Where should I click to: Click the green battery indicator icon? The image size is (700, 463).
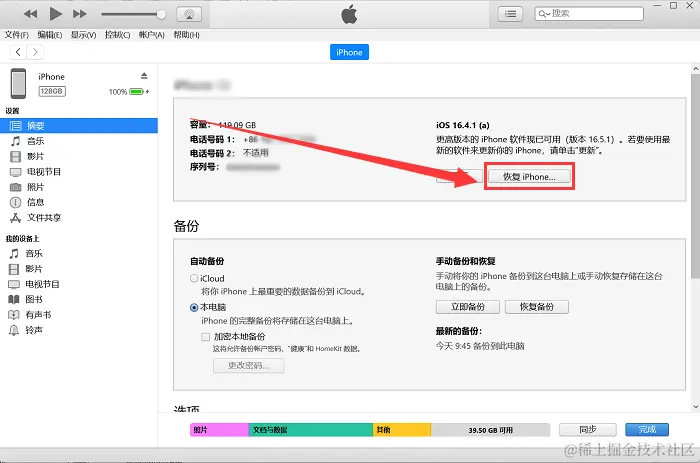[137, 92]
